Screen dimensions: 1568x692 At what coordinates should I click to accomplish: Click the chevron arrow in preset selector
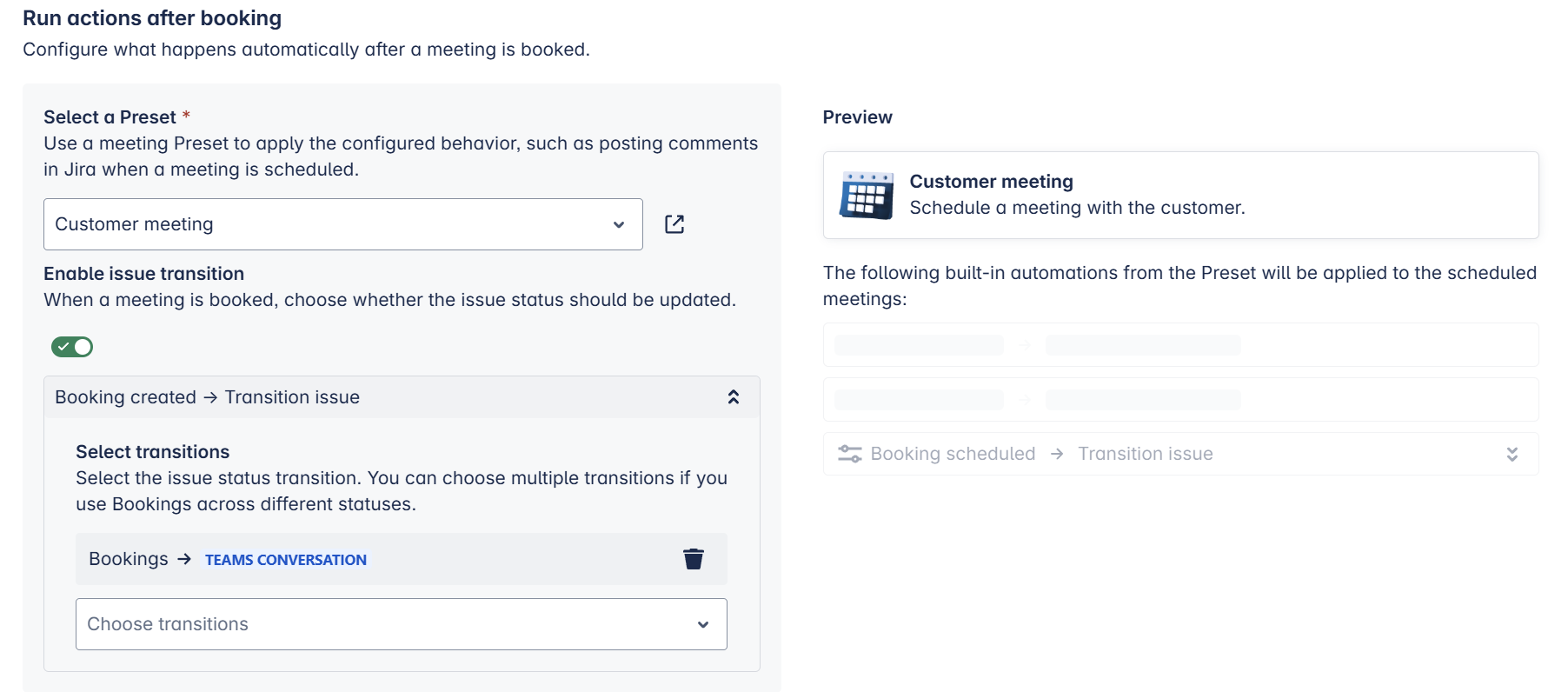[618, 224]
